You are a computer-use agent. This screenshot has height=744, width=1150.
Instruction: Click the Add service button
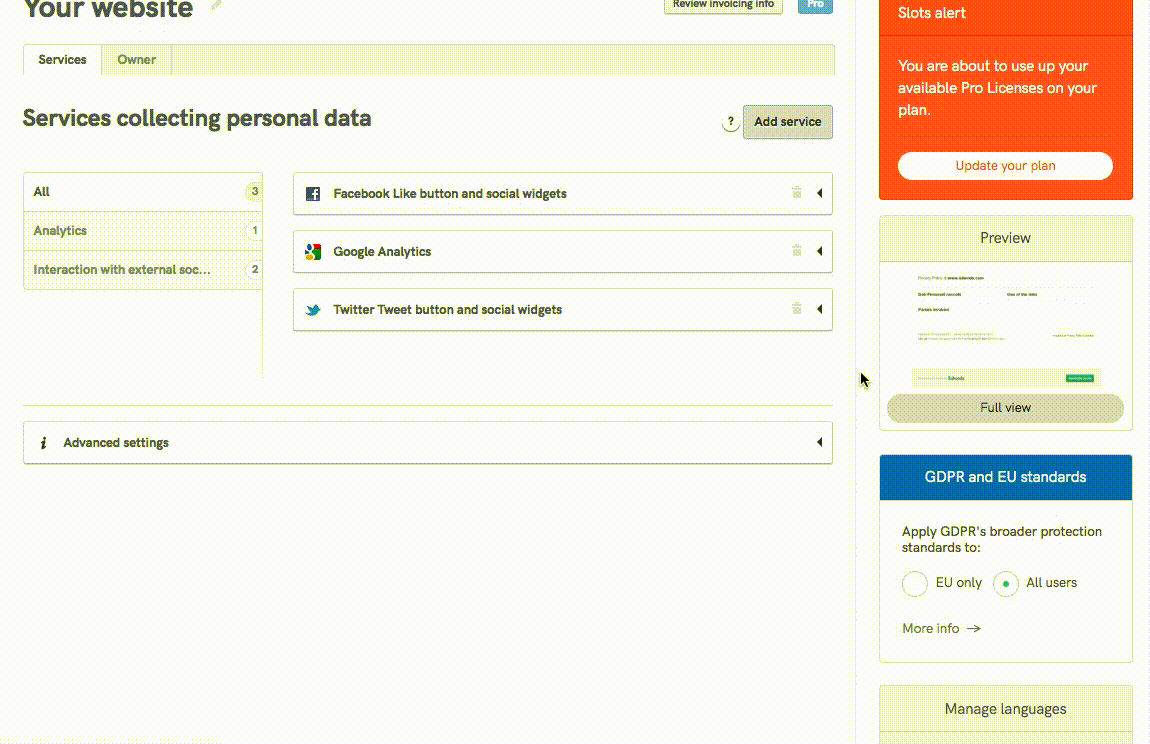click(787, 121)
